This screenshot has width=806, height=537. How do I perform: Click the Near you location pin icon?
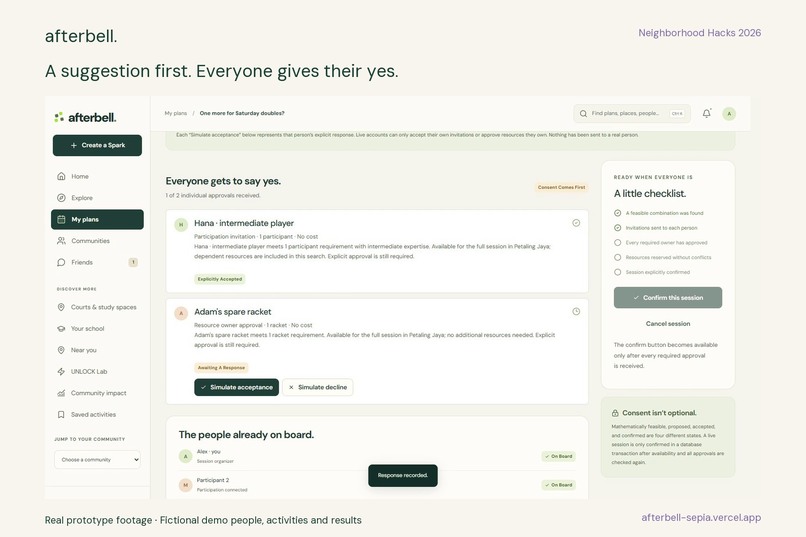click(x=61, y=350)
